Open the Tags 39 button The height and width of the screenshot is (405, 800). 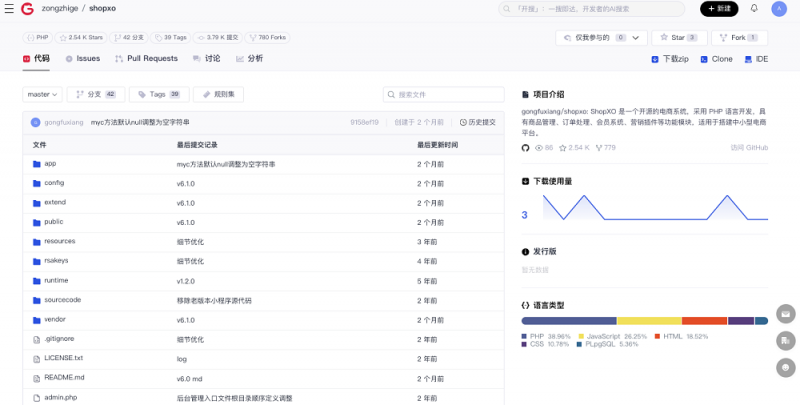coord(159,94)
